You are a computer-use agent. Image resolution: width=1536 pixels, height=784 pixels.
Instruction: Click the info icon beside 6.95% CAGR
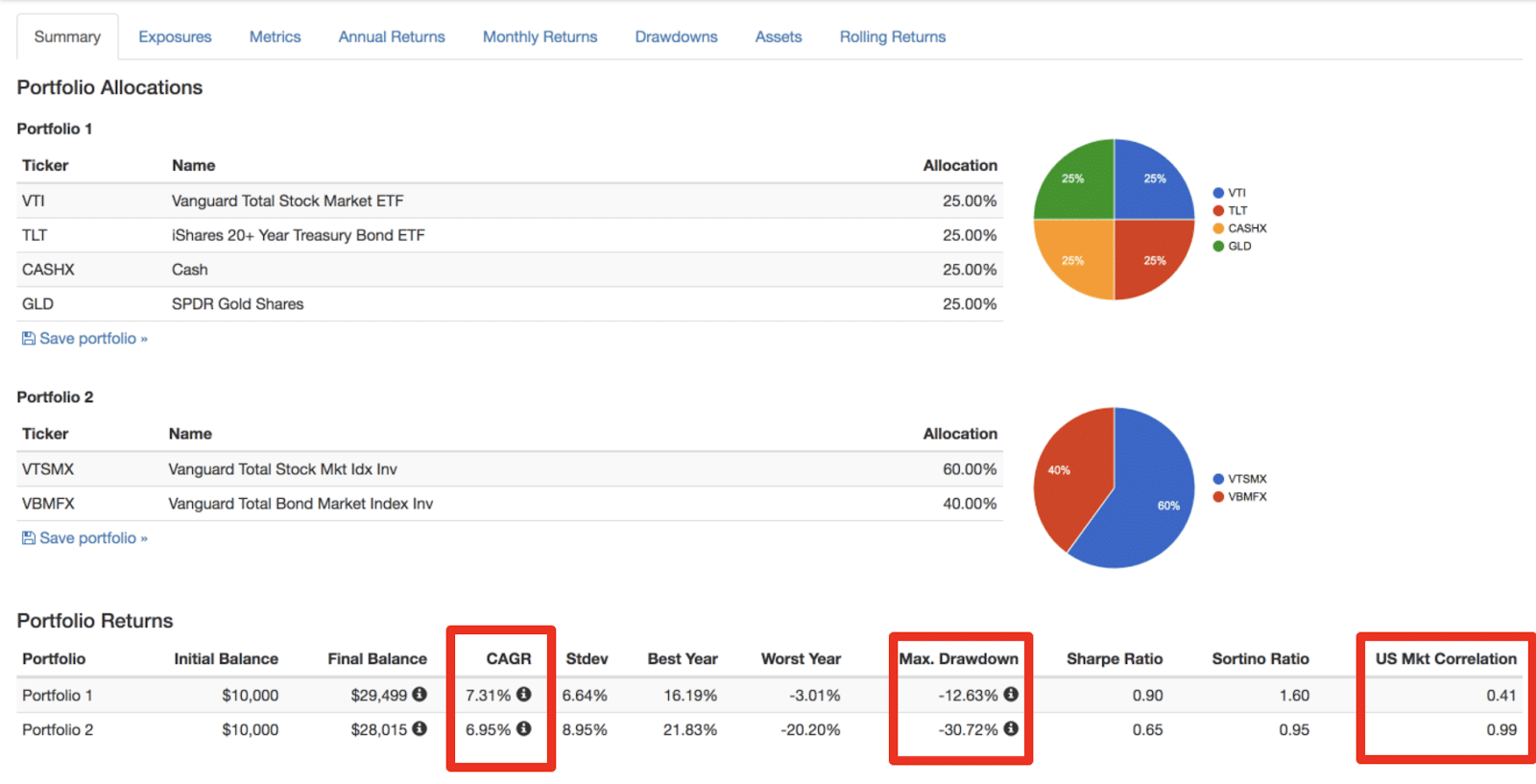(x=523, y=728)
